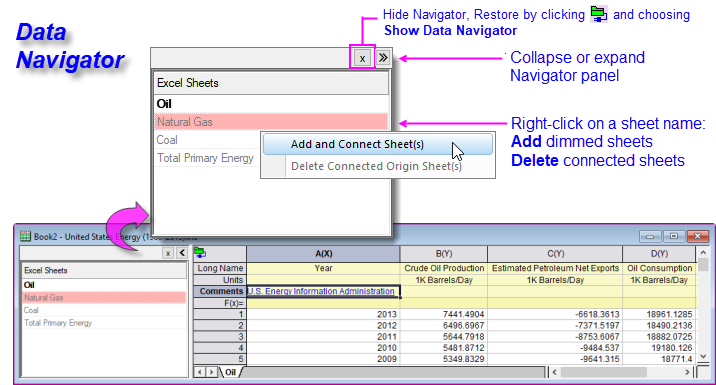Select Coal sheet in enlarged Navigator
The width and height of the screenshot is (716, 385).
pyautogui.click(x=208, y=140)
